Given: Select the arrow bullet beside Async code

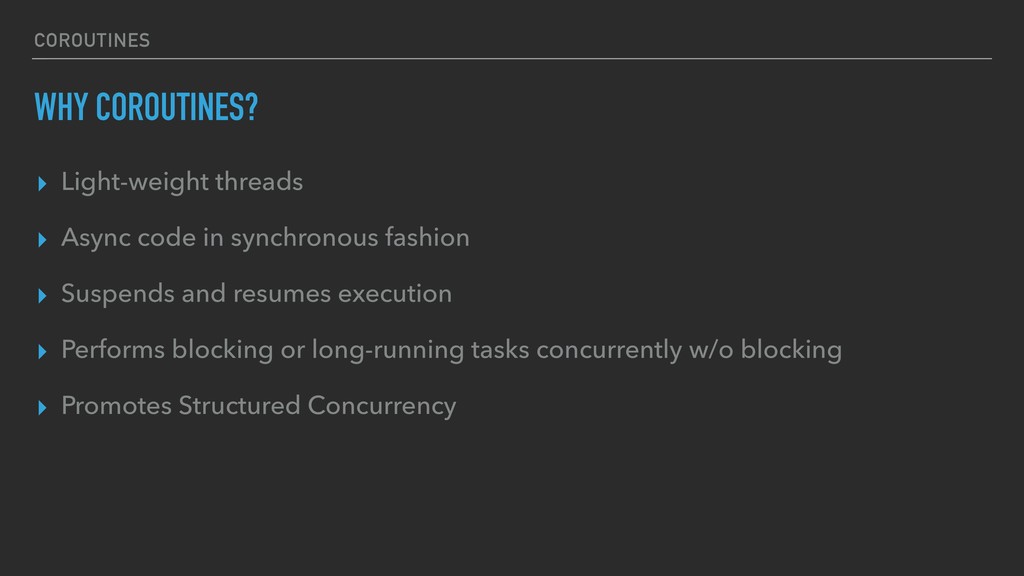Looking at the screenshot, I should pos(42,240).
